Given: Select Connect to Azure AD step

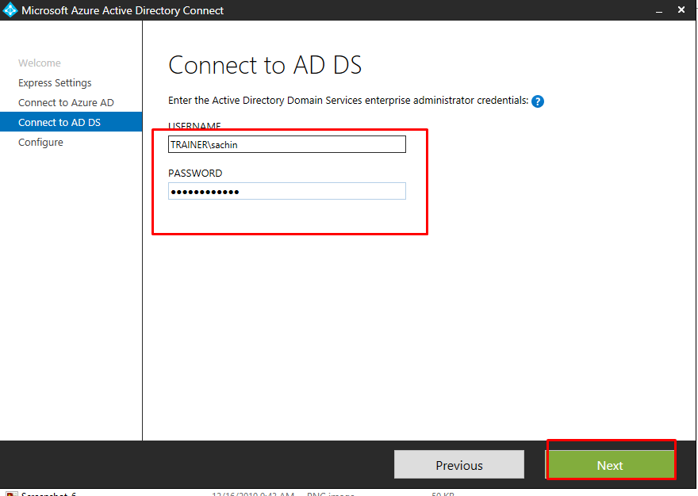Looking at the screenshot, I should 66,103.
